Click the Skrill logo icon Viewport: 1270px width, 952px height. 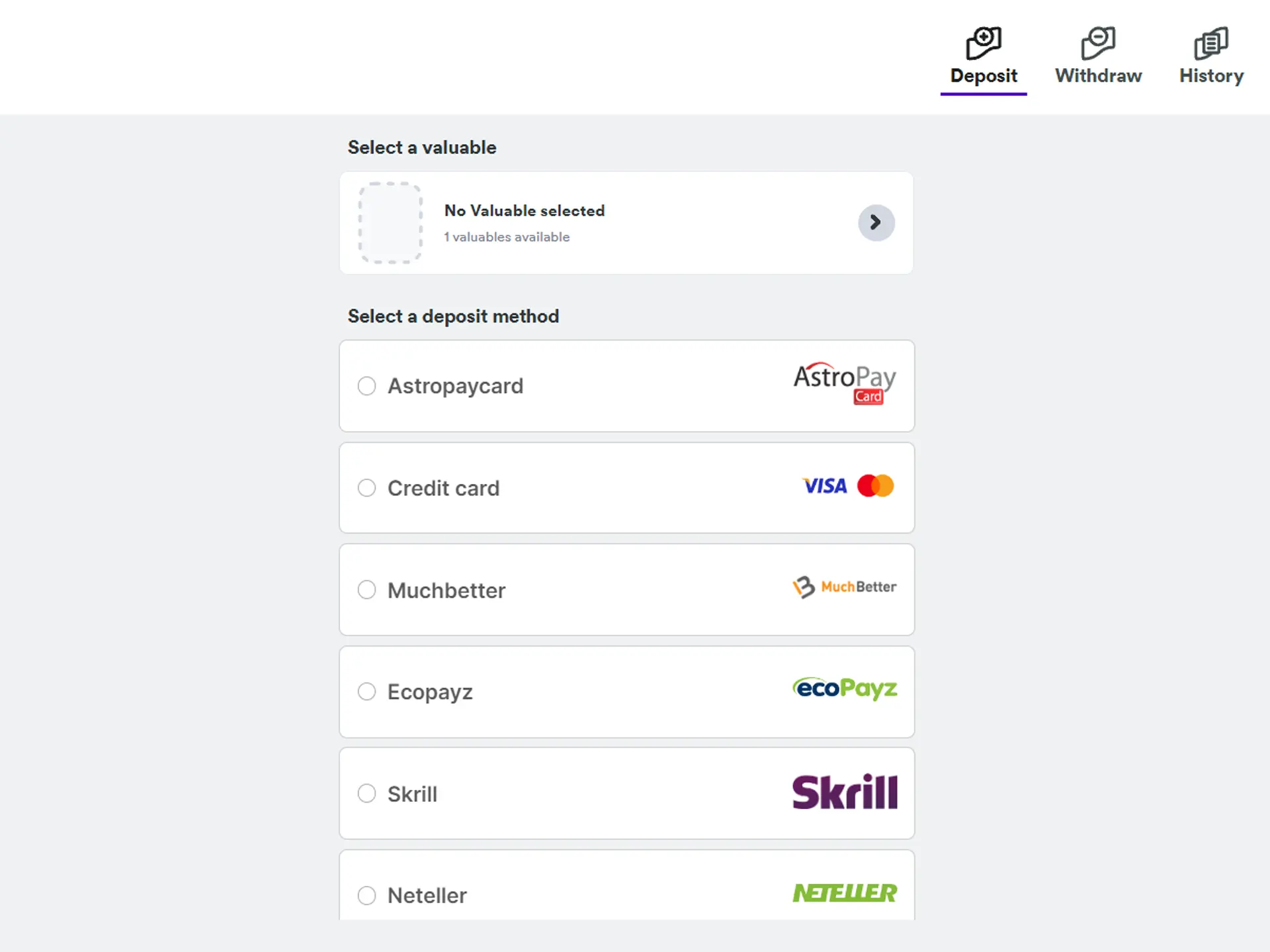pyautogui.click(x=845, y=792)
